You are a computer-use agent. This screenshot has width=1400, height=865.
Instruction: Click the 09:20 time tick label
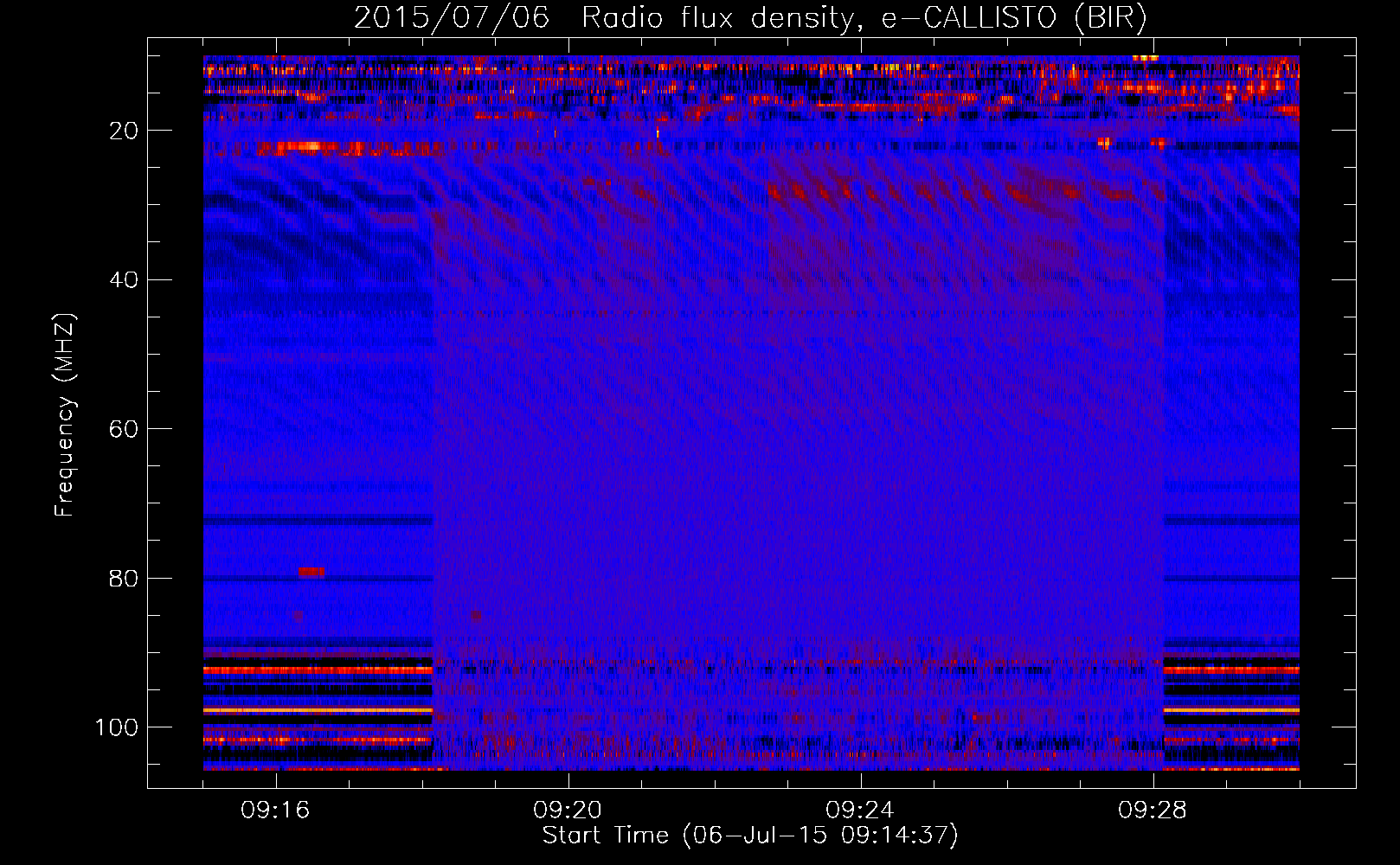pyautogui.click(x=568, y=811)
